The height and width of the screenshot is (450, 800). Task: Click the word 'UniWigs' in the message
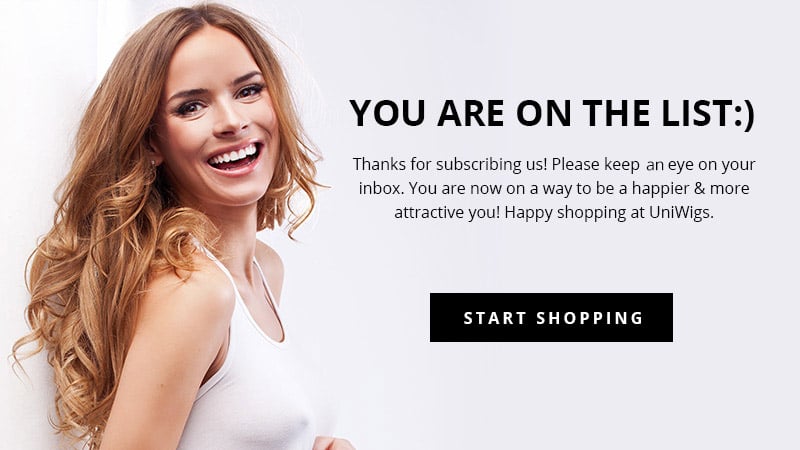coord(679,212)
